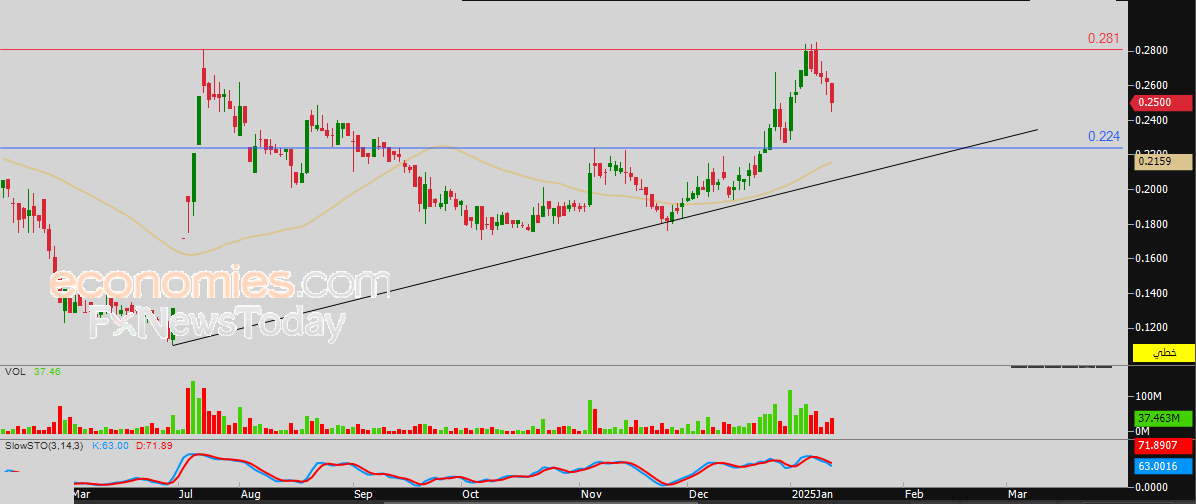The width and height of the screenshot is (1196, 504).
Task: Open the SlowSTO(3,14,3) indicator label
Action: 43,445
